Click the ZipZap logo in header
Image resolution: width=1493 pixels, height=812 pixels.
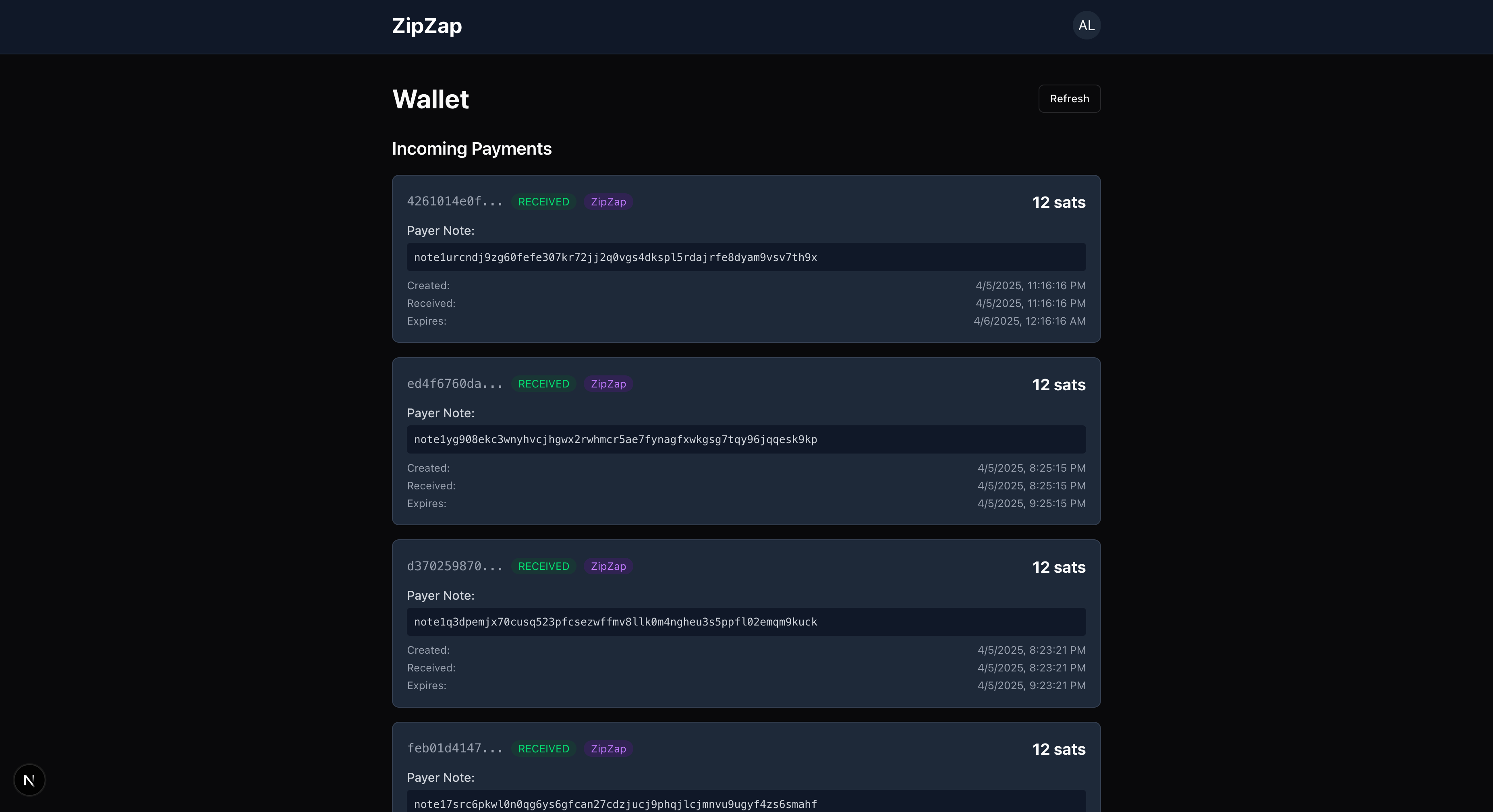(x=427, y=25)
